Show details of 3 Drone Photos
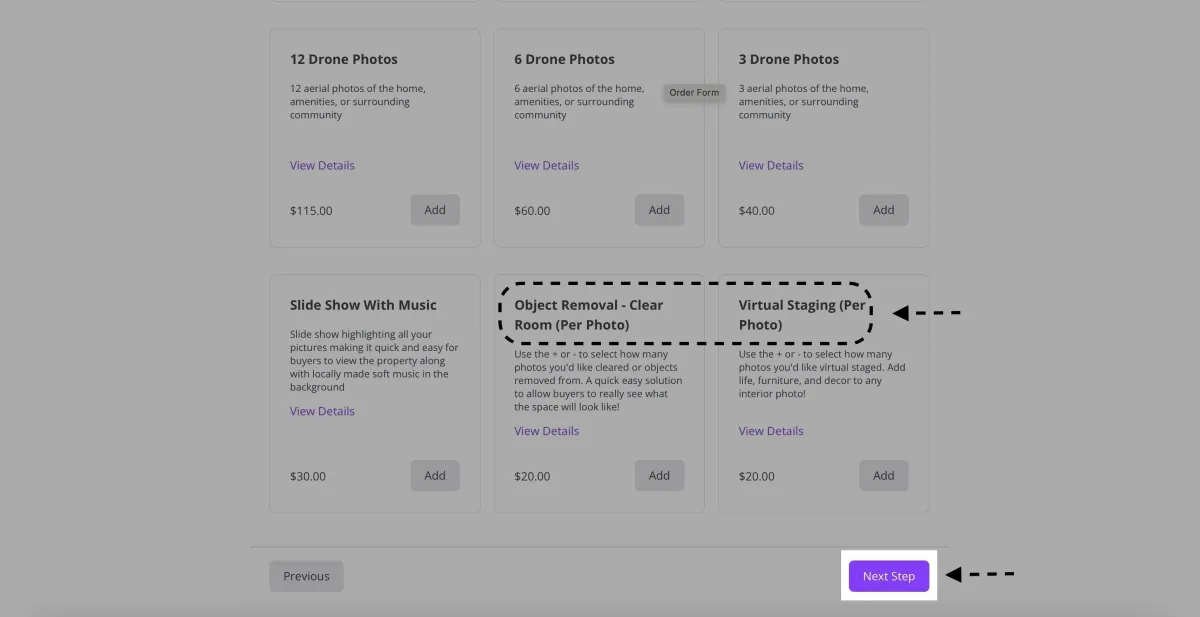The height and width of the screenshot is (617, 1200). coord(770,166)
